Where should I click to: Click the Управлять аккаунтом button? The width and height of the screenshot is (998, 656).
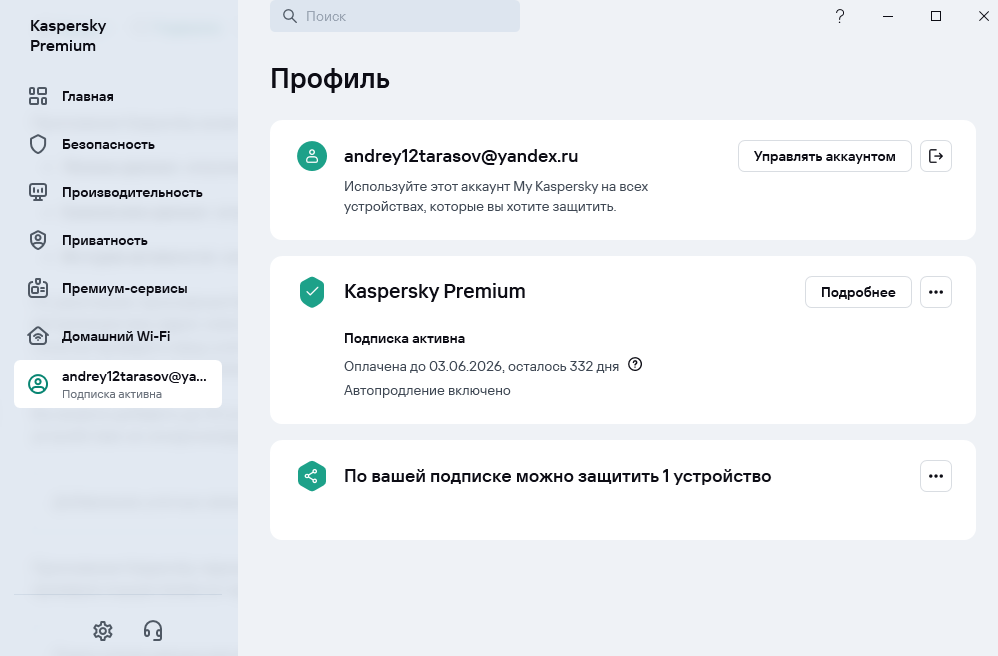pyautogui.click(x=824, y=157)
